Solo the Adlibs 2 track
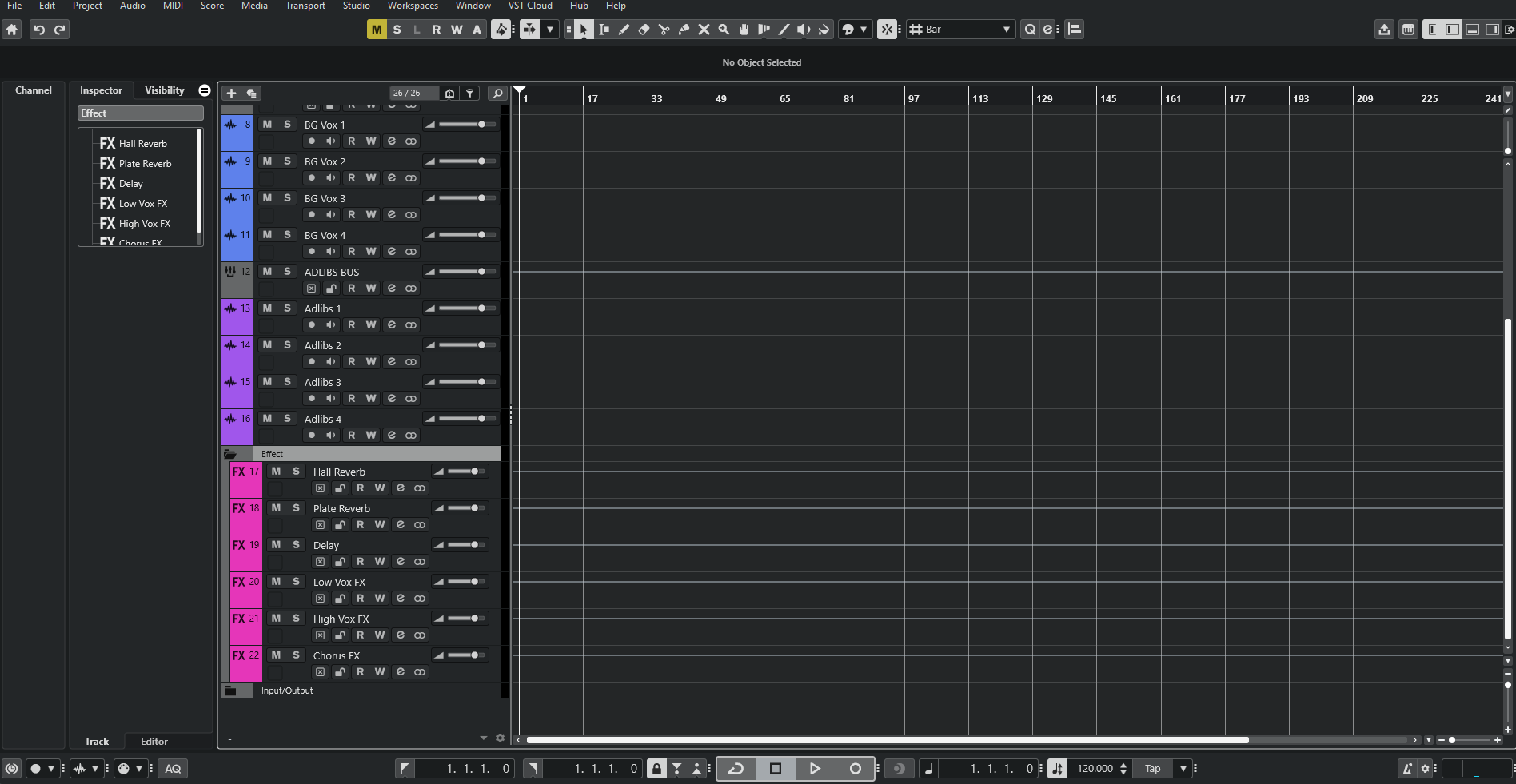This screenshot has width=1516, height=784. (x=285, y=344)
